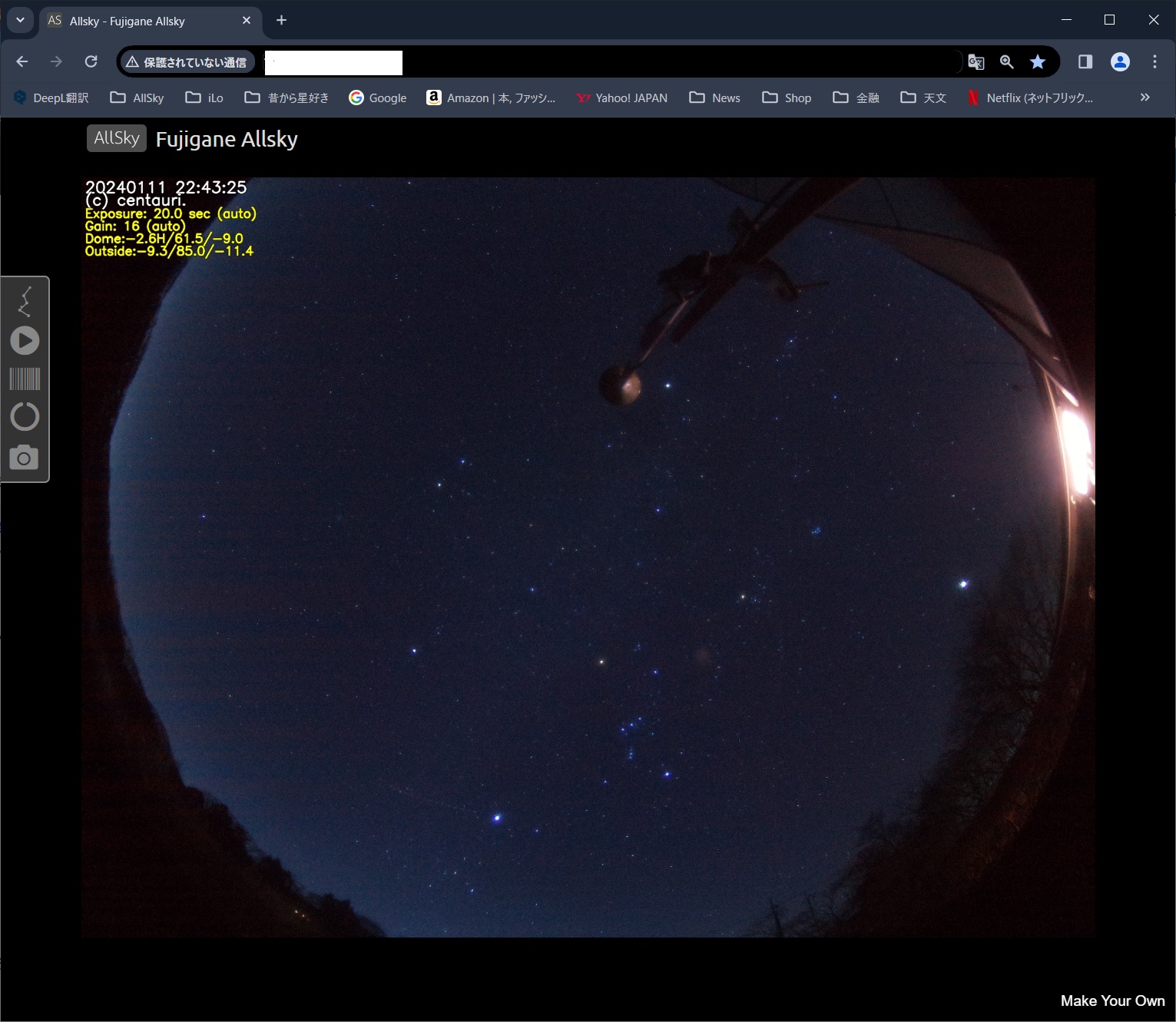The image size is (1176, 1022).
Task: Click the Outside temperature reading text
Action: coord(169,251)
